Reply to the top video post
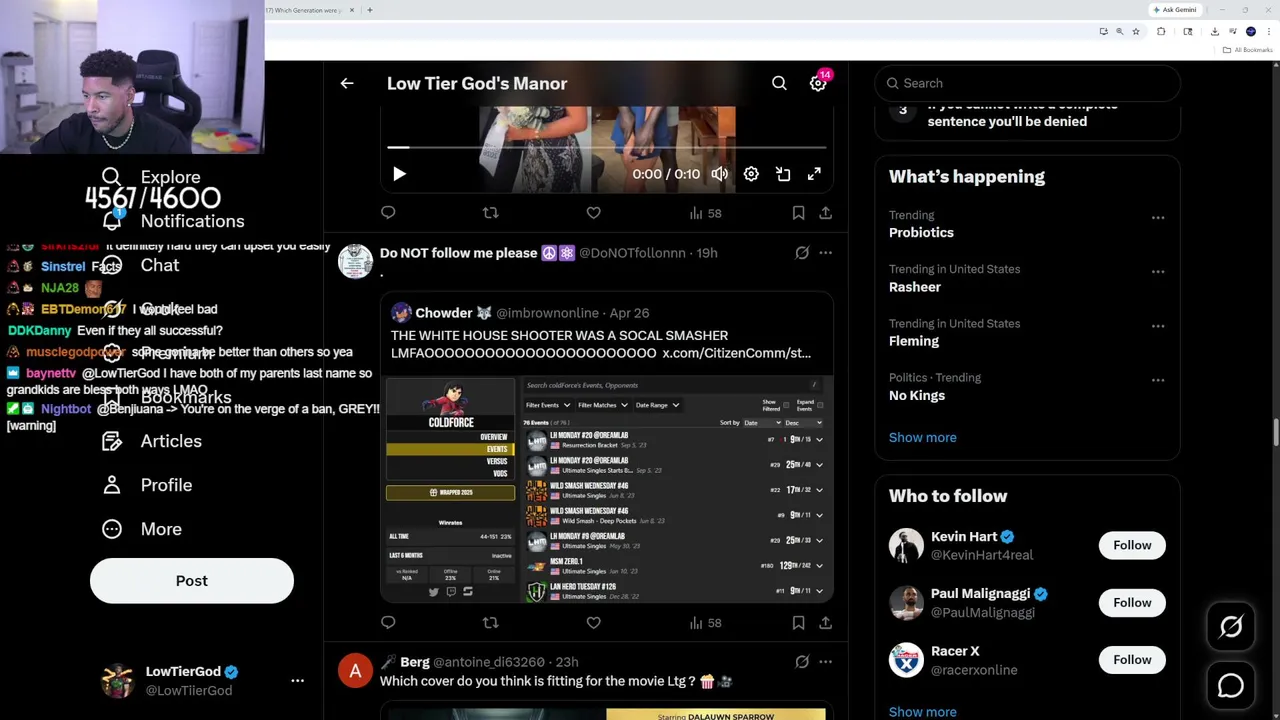This screenshot has height=720, width=1280. click(388, 212)
